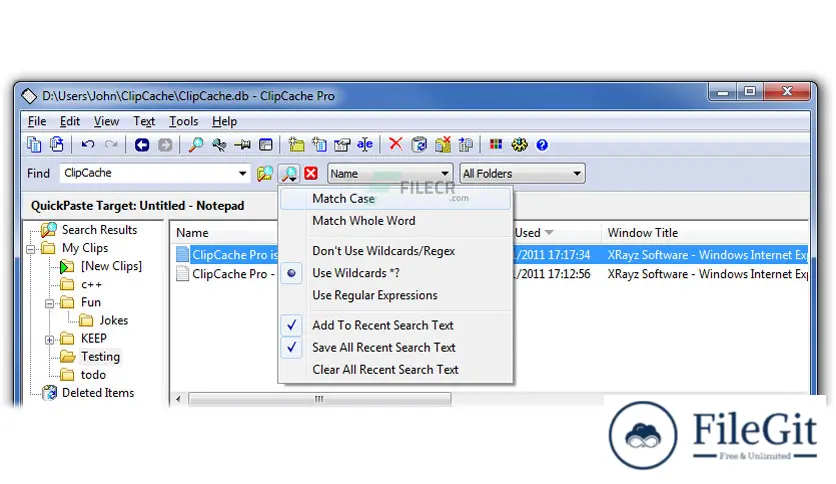The width and height of the screenshot is (836, 484).
Task: Click the search-in-folder icon beside Find box
Action: (x=264, y=173)
